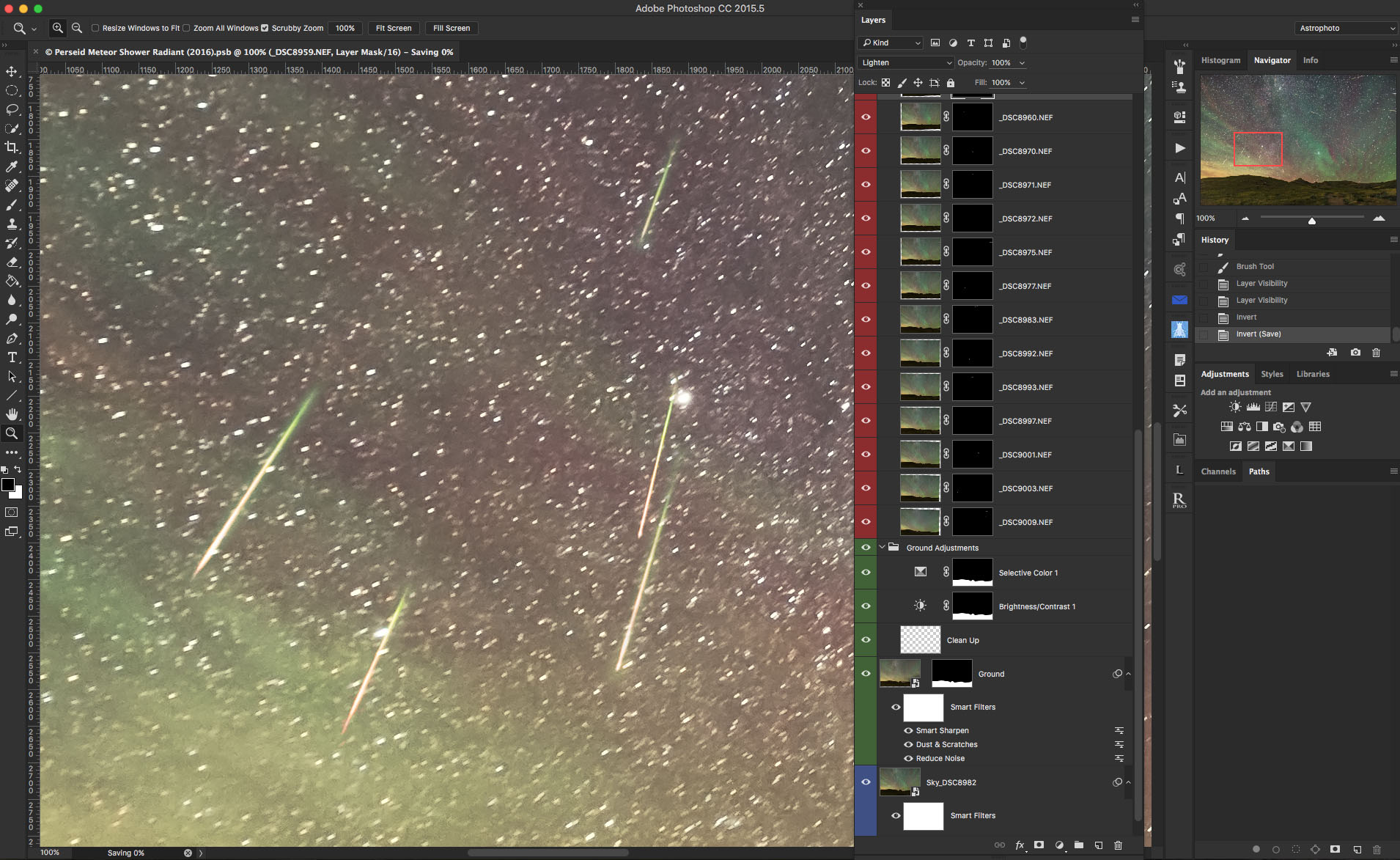The height and width of the screenshot is (860, 1400).
Task: Open the Astrophoto workspace dropdown
Action: pos(1346,28)
